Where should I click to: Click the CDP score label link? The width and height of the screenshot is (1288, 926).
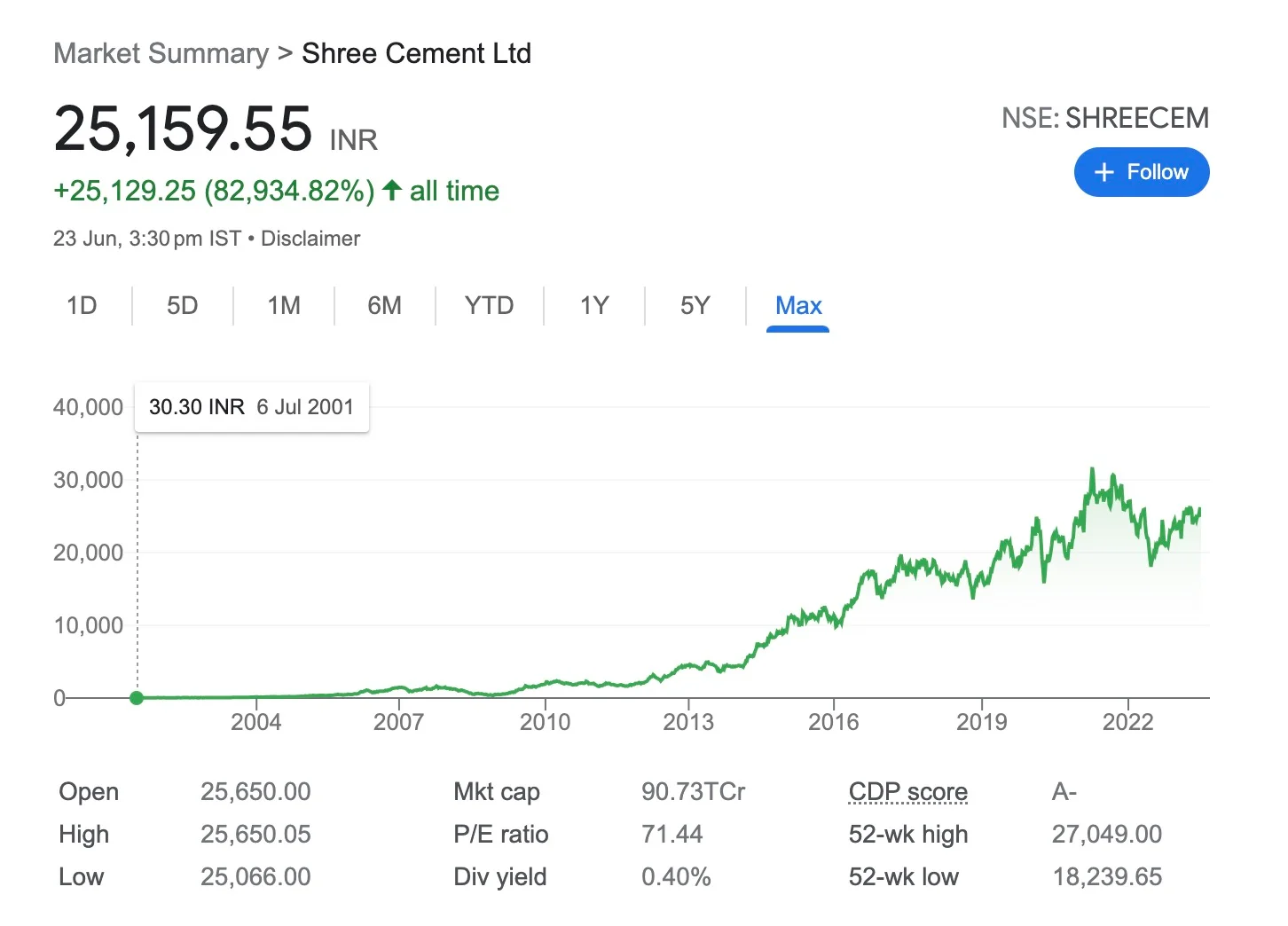coord(907,791)
